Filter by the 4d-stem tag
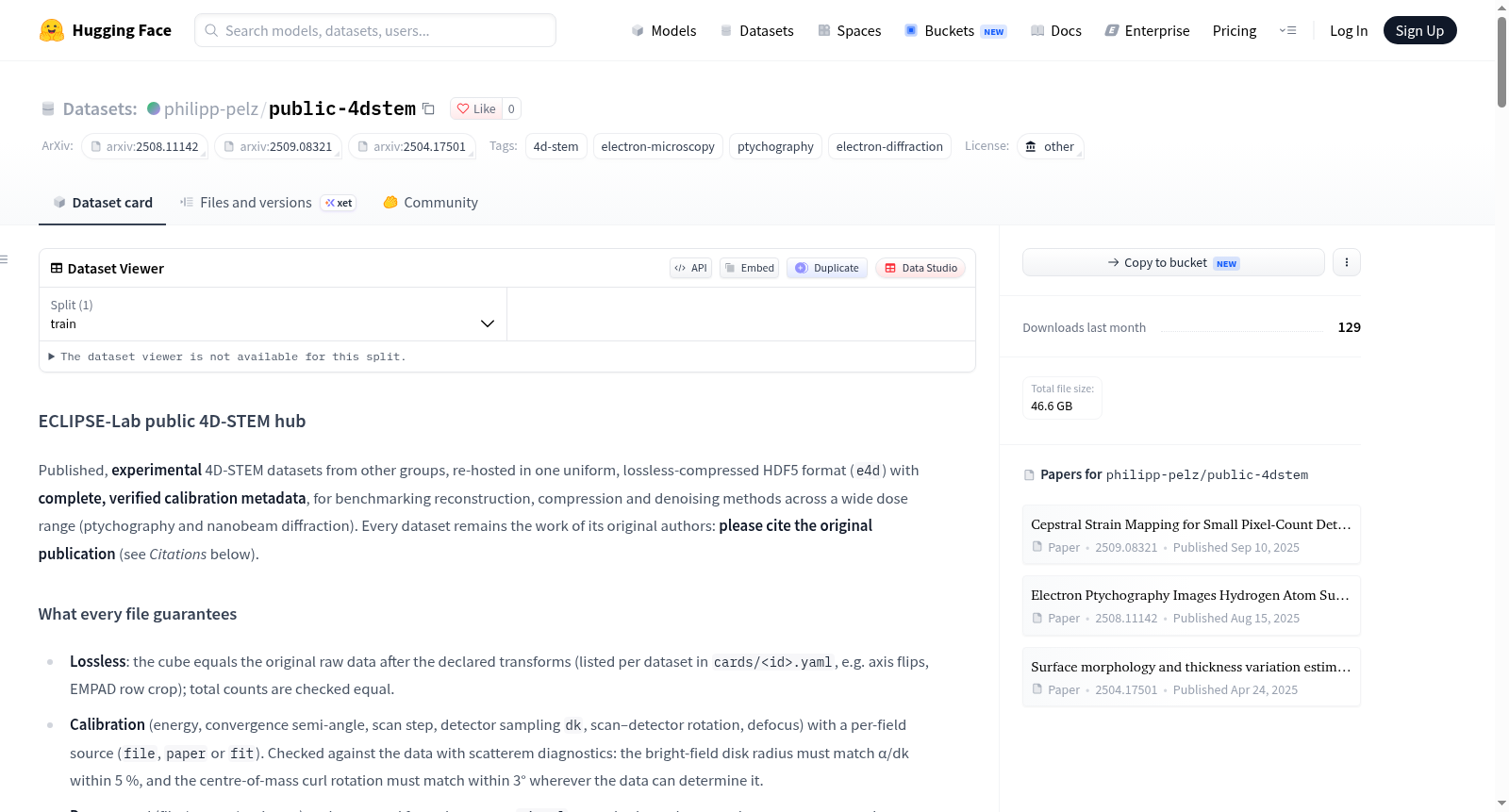The image size is (1509, 812). 556,146
